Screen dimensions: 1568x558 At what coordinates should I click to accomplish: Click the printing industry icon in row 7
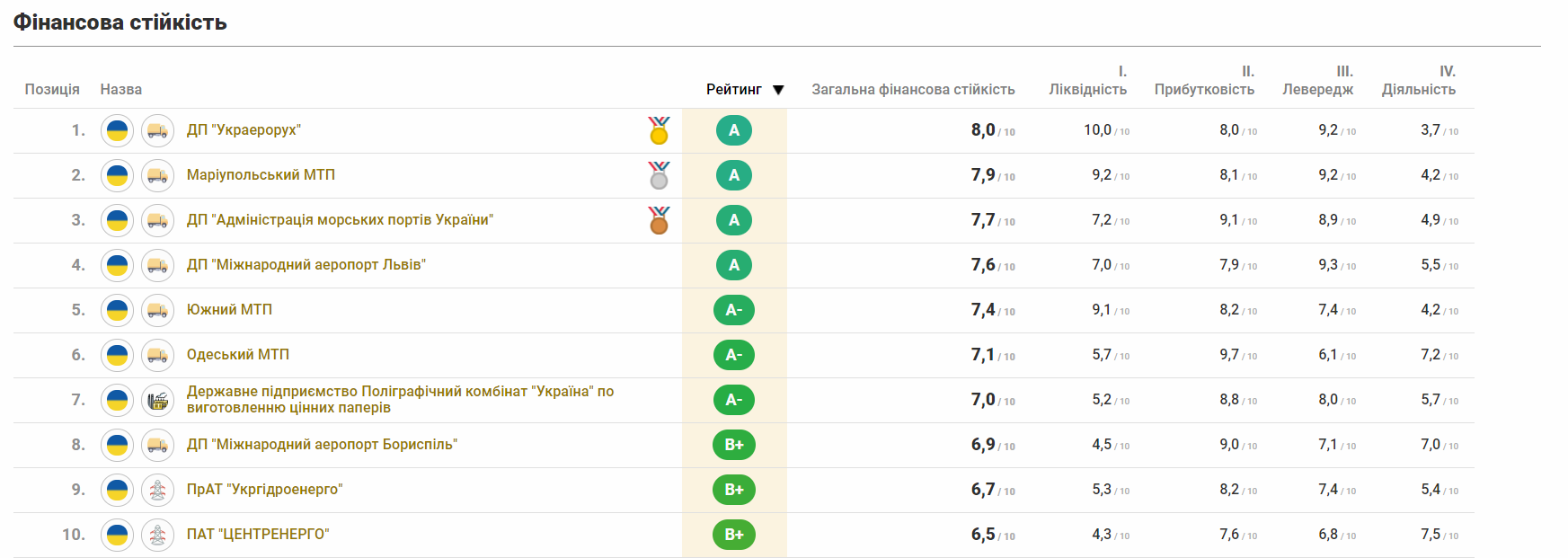(158, 400)
